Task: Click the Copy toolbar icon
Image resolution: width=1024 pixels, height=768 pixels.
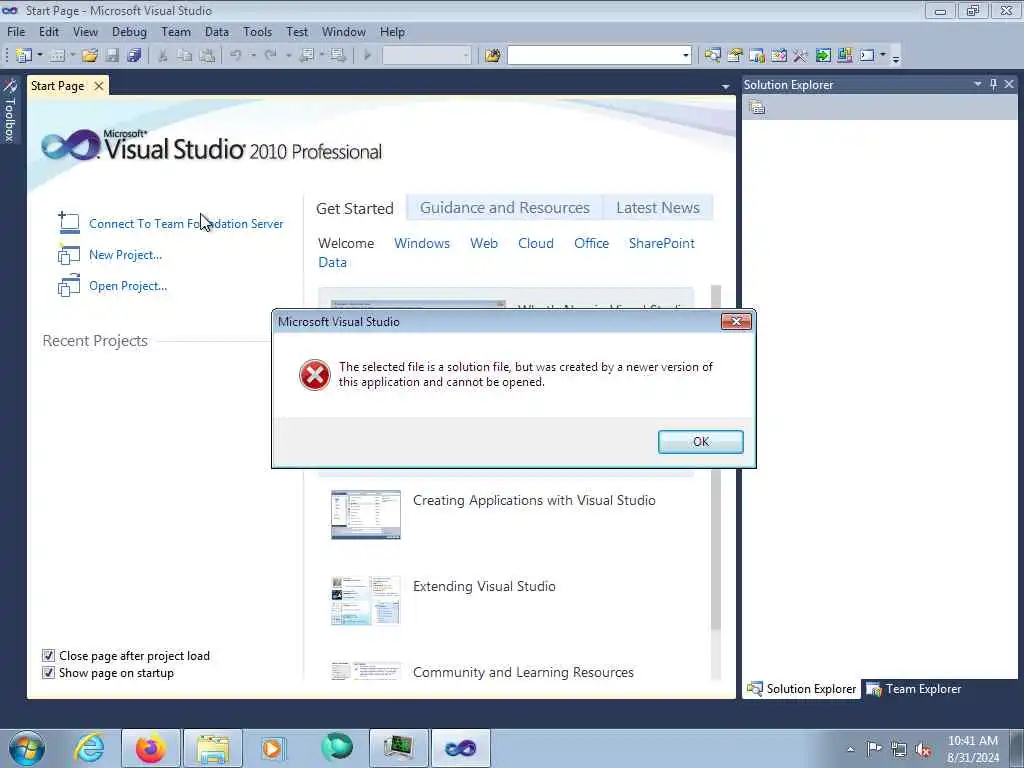Action: coord(185,56)
